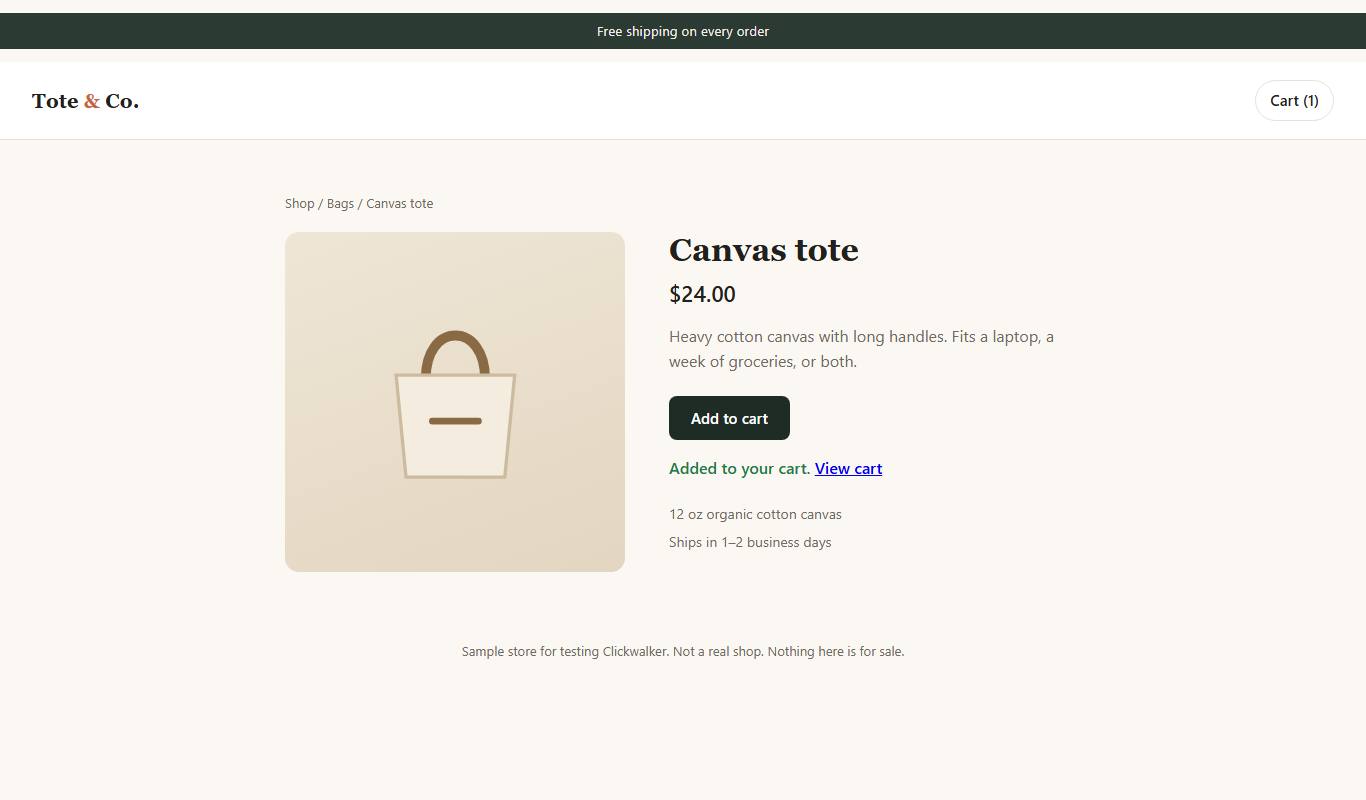Screen dimensions: 1366x800
Task: Follow the View cart link
Action: (x=848, y=468)
